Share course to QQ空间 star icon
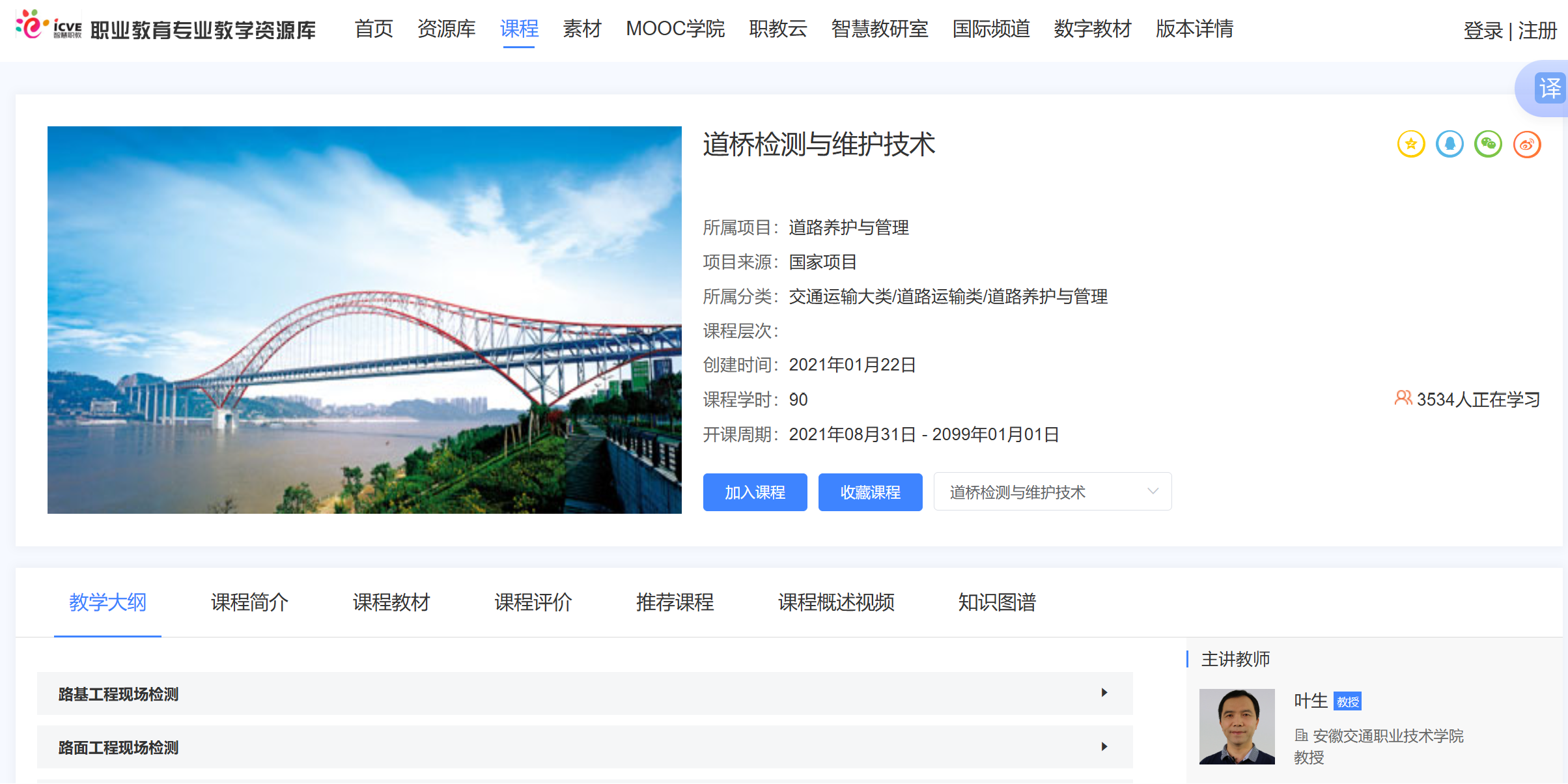The width and height of the screenshot is (1568, 784). coord(1410,144)
